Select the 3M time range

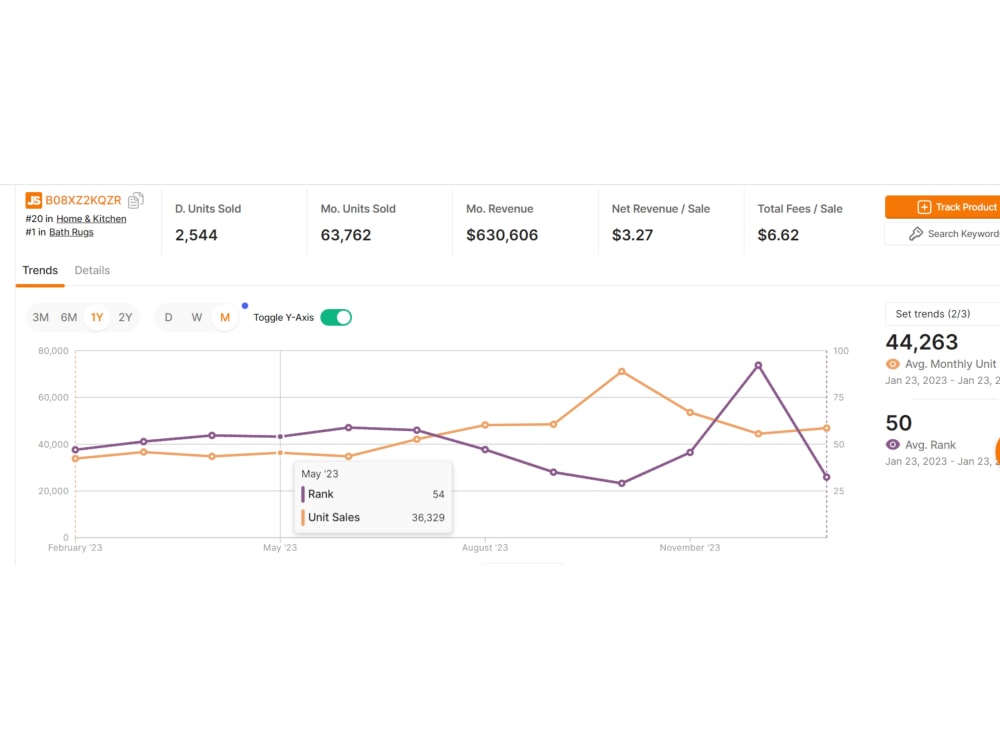pos(41,318)
